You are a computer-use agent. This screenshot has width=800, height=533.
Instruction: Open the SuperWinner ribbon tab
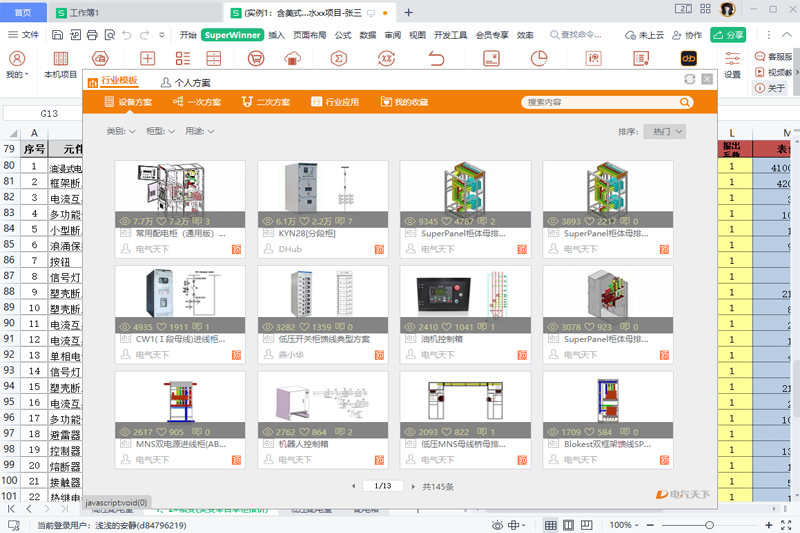[232, 35]
